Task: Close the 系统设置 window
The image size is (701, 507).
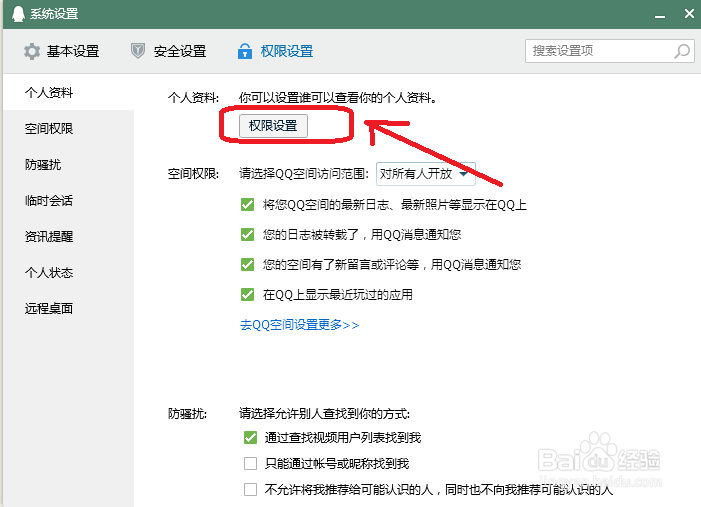Action: click(689, 13)
